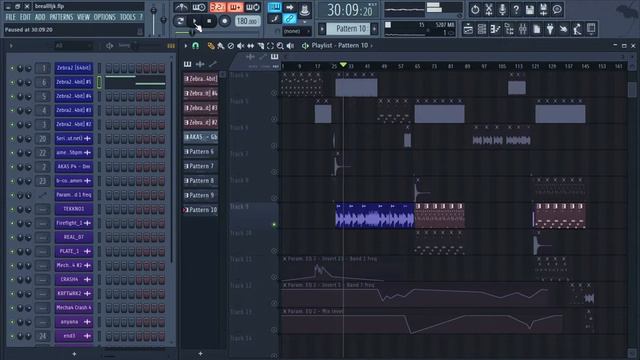Click the record button
640x360 pixels.
click(x=224, y=21)
